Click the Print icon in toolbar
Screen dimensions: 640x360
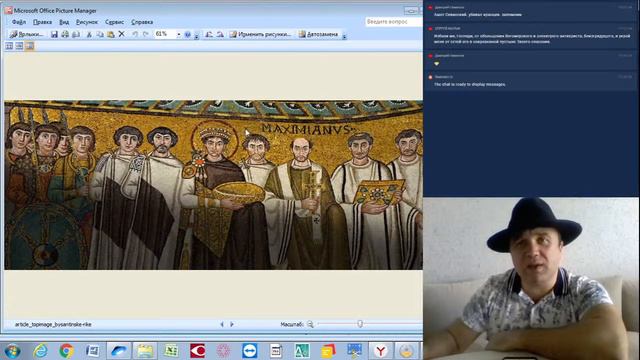tap(65, 34)
